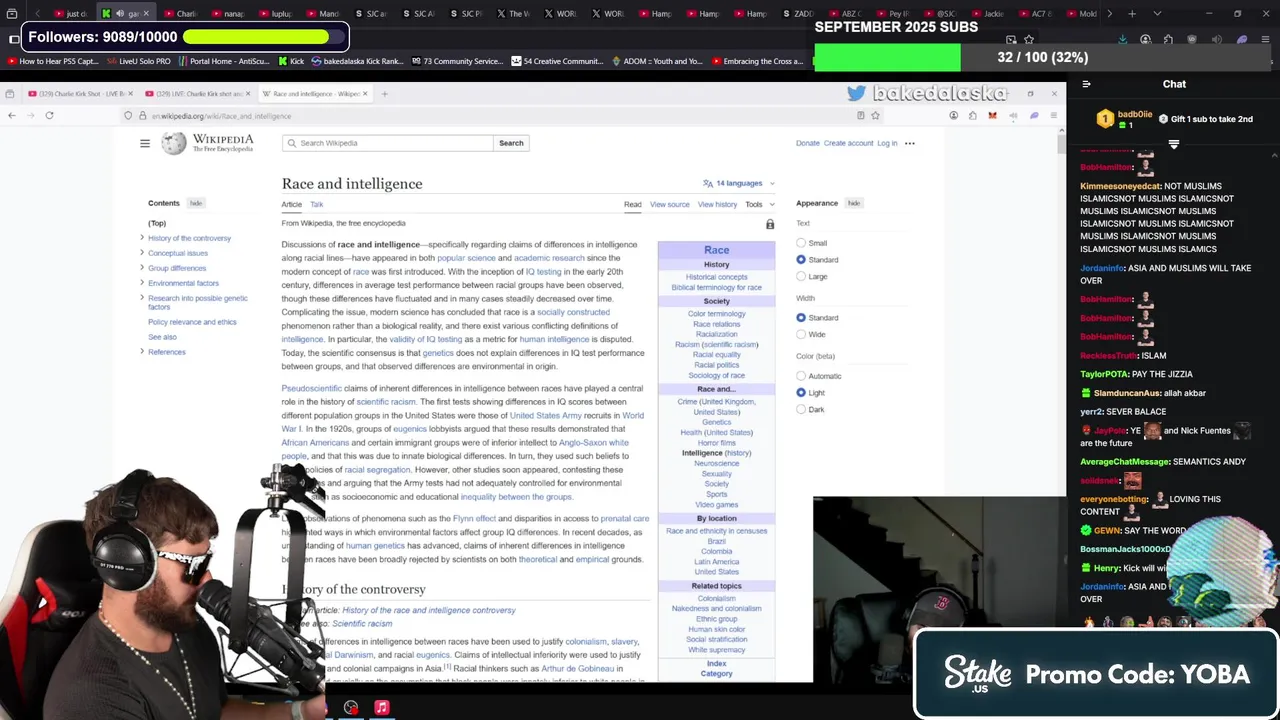Select Standard page width
This screenshot has height=720, width=1280.
tap(801, 318)
